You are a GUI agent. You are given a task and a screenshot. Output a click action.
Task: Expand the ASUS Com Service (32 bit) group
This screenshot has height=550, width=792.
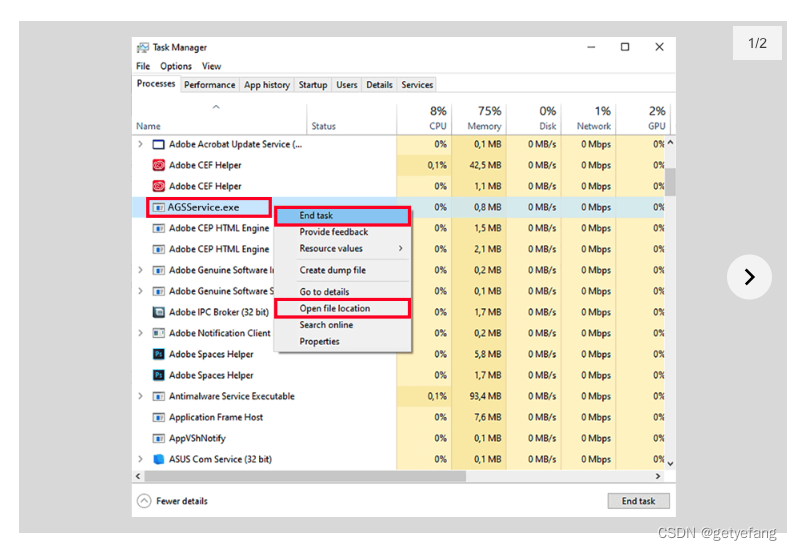click(x=140, y=459)
